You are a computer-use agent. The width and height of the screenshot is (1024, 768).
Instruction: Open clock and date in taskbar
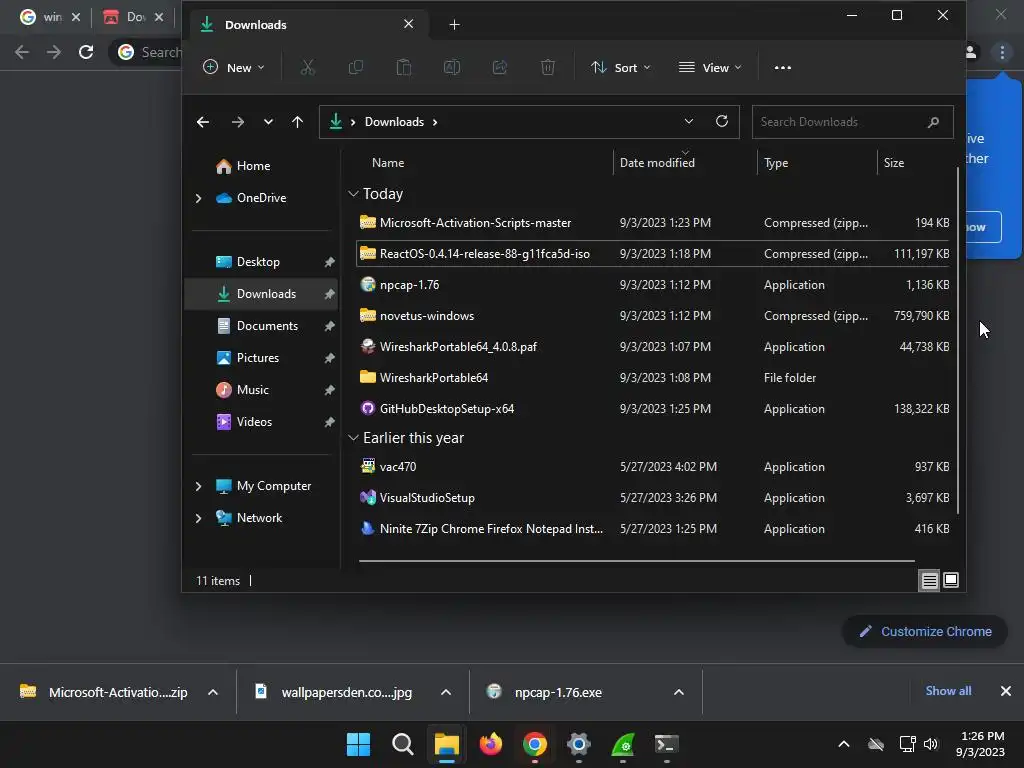(980, 744)
